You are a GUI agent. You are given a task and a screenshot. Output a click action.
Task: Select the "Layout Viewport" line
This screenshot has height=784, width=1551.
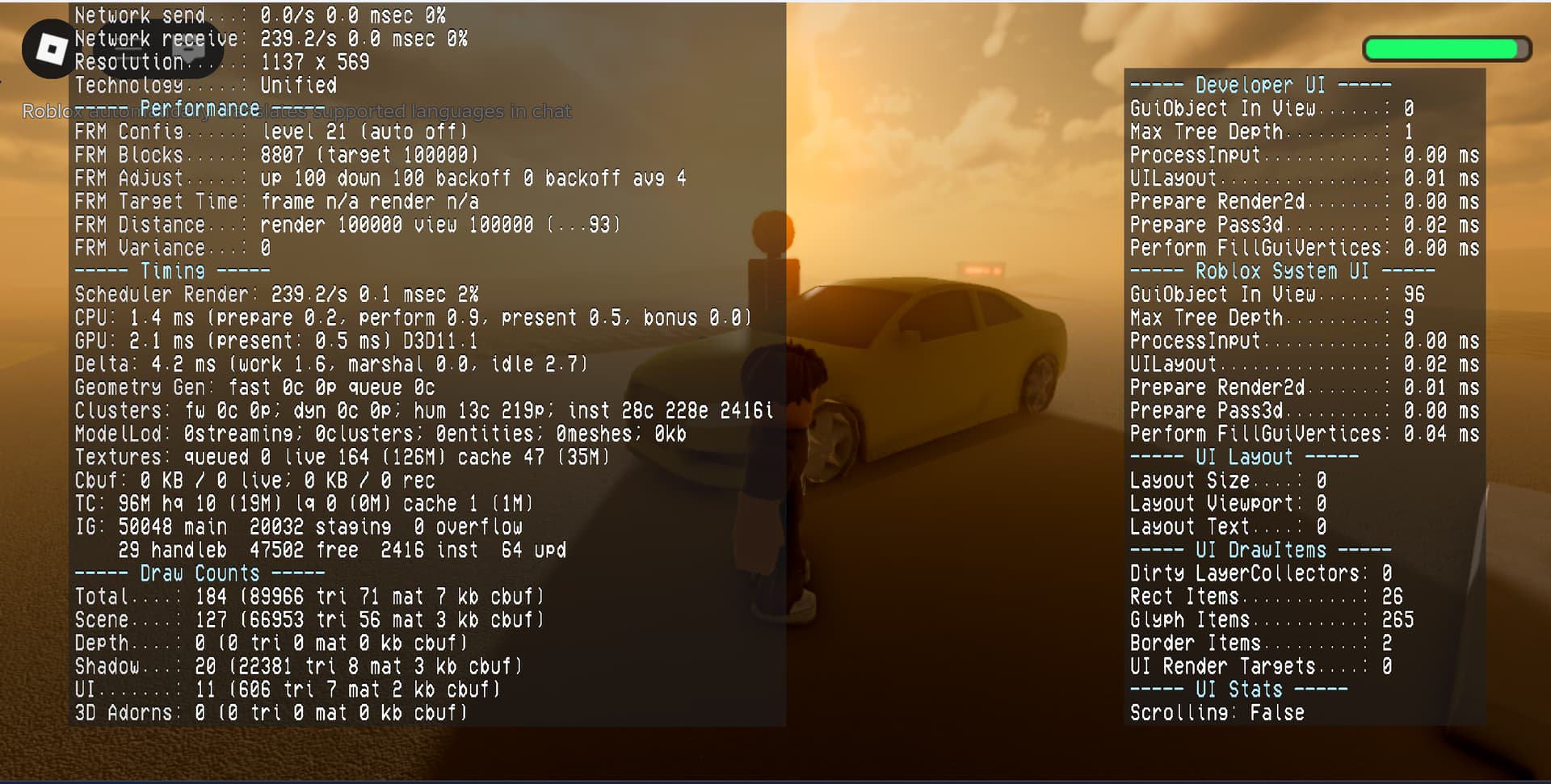pos(1228,505)
